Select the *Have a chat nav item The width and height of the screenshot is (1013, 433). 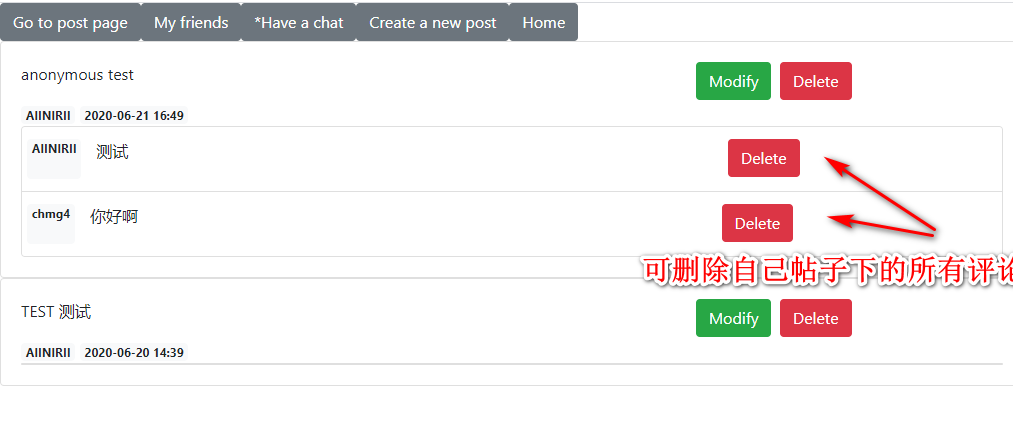pos(299,23)
